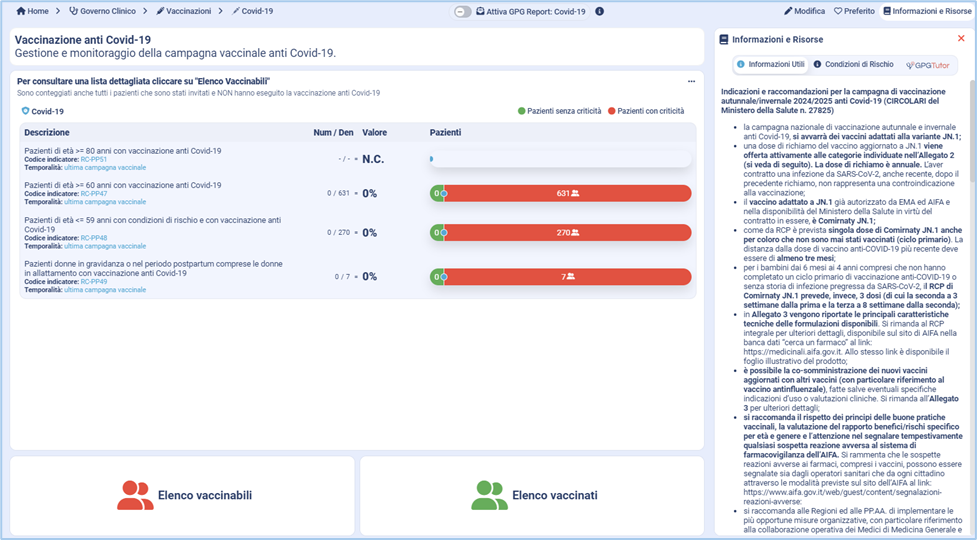977x540 pixels.
Task: Click red bar showing 270 patients
Action: (x=567, y=232)
